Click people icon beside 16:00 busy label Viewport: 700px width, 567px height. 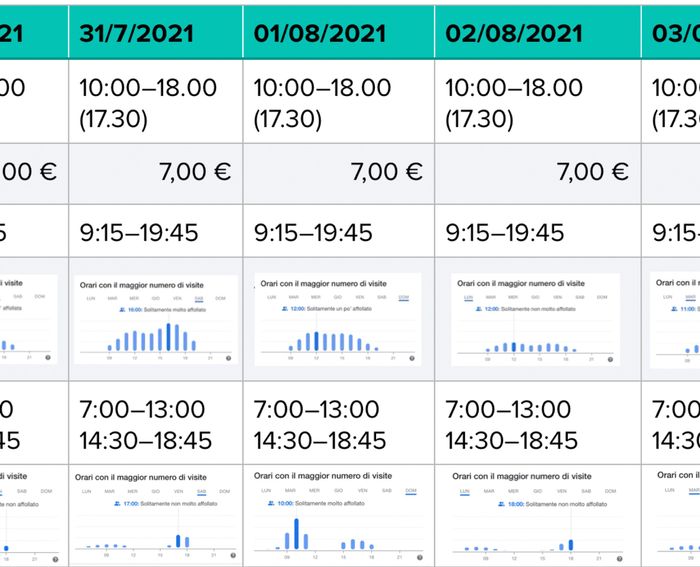(122, 310)
